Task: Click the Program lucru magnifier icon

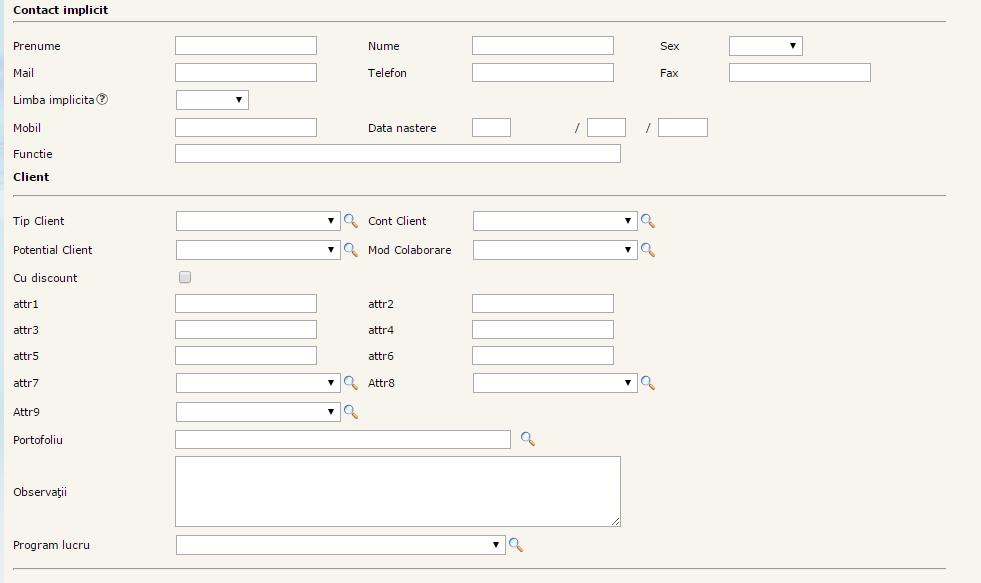Action: [516, 545]
